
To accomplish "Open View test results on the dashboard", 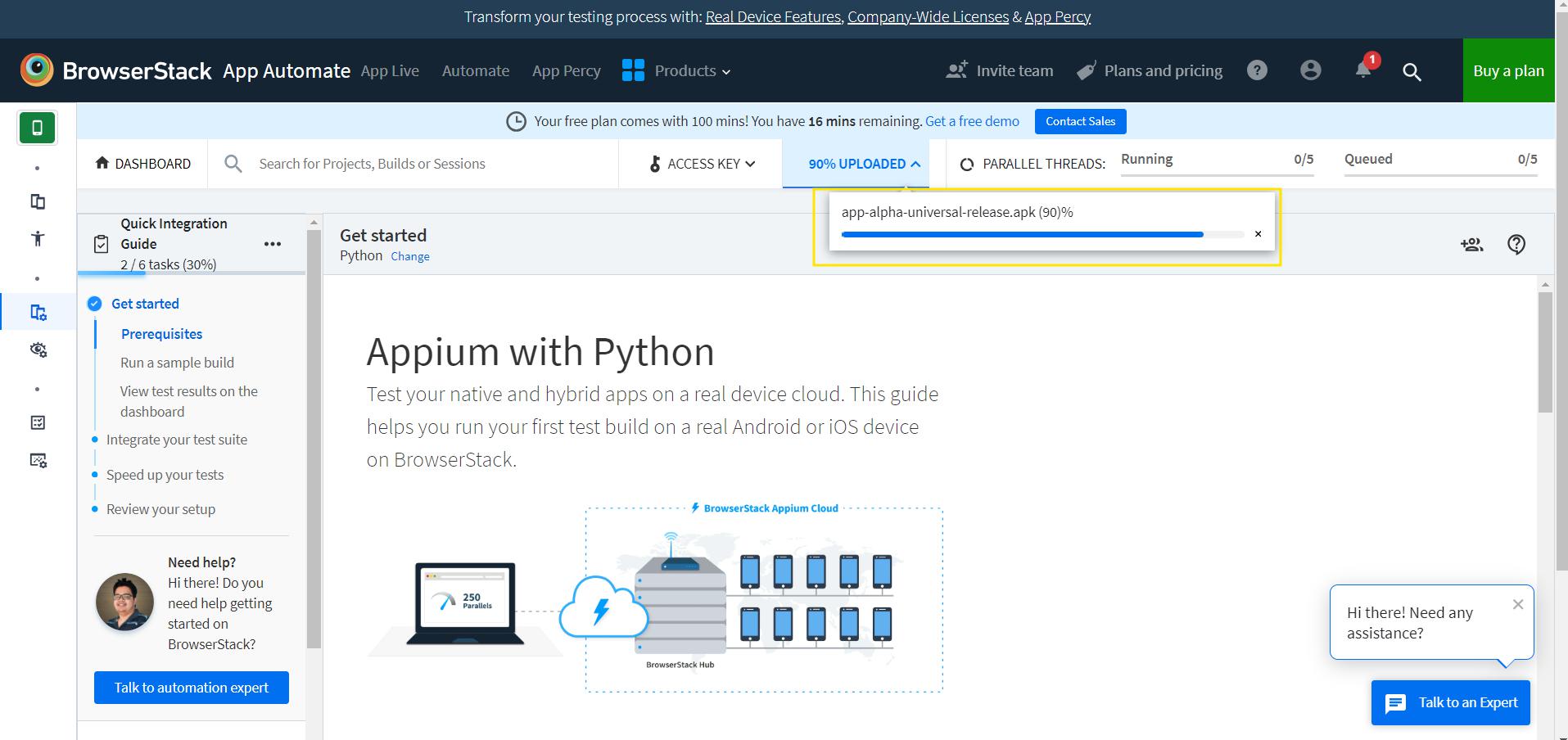I will 189,401.
